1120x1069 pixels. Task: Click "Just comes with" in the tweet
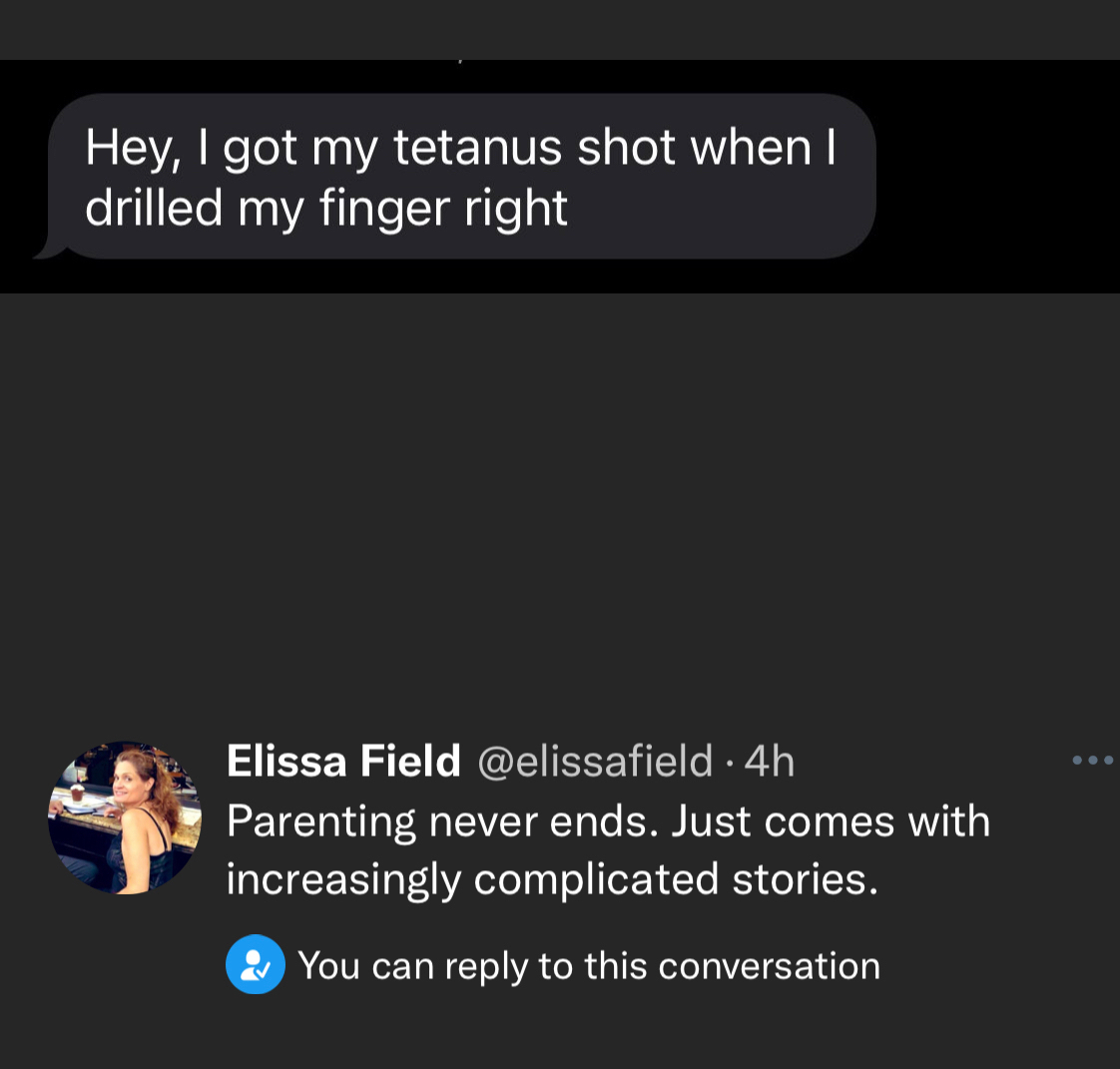(x=831, y=821)
